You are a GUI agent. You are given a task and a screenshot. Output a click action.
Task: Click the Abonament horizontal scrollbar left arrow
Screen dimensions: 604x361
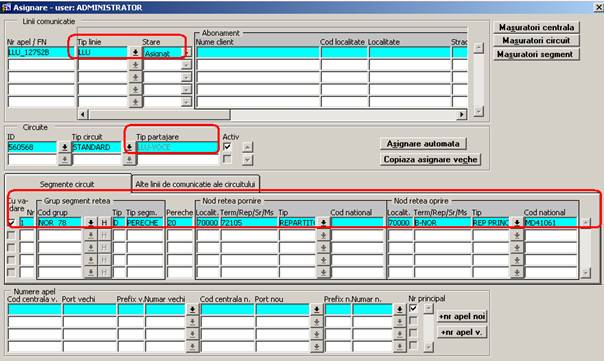point(83,114)
